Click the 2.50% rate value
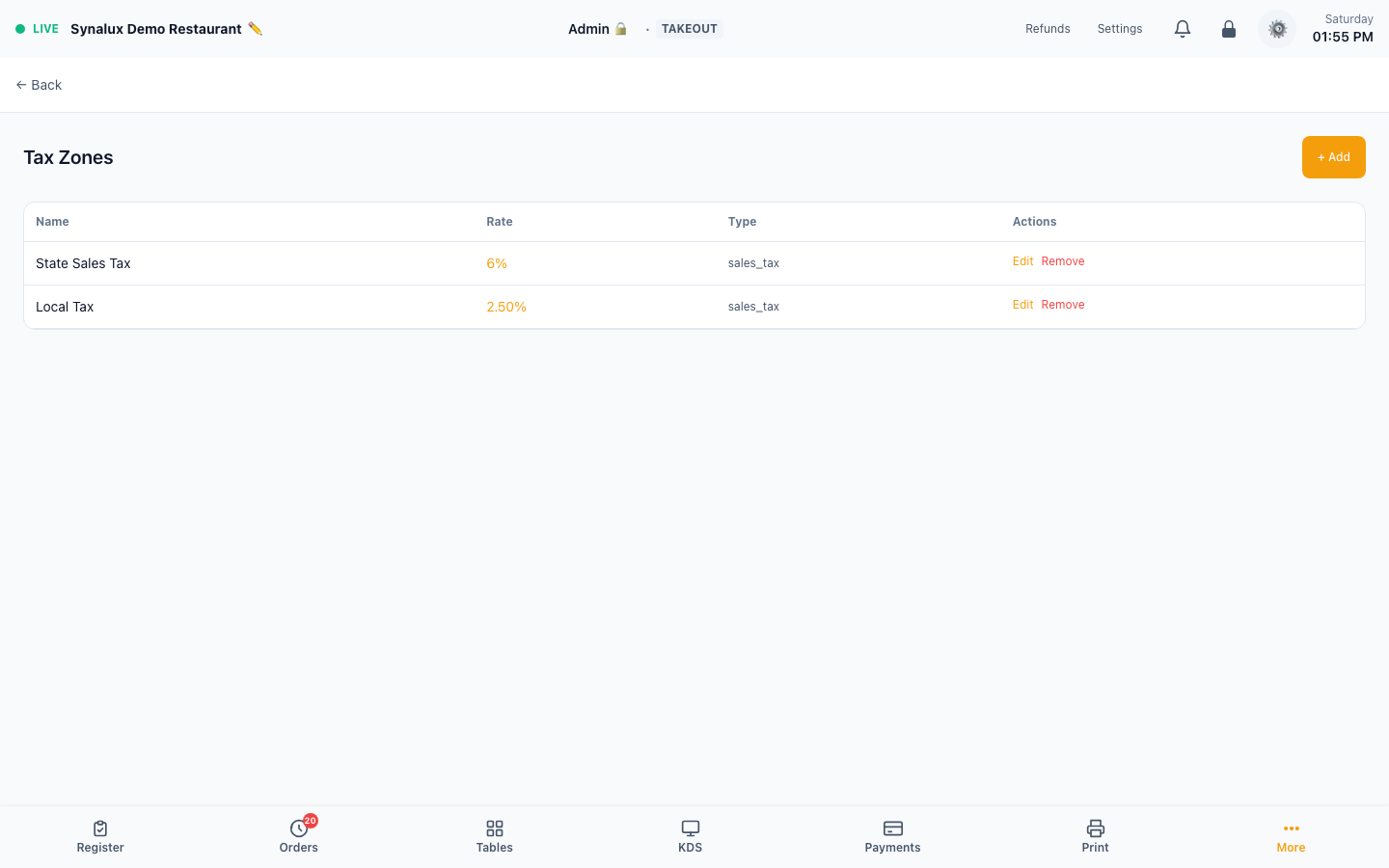The width and height of the screenshot is (1389, 868). [506, 307]
